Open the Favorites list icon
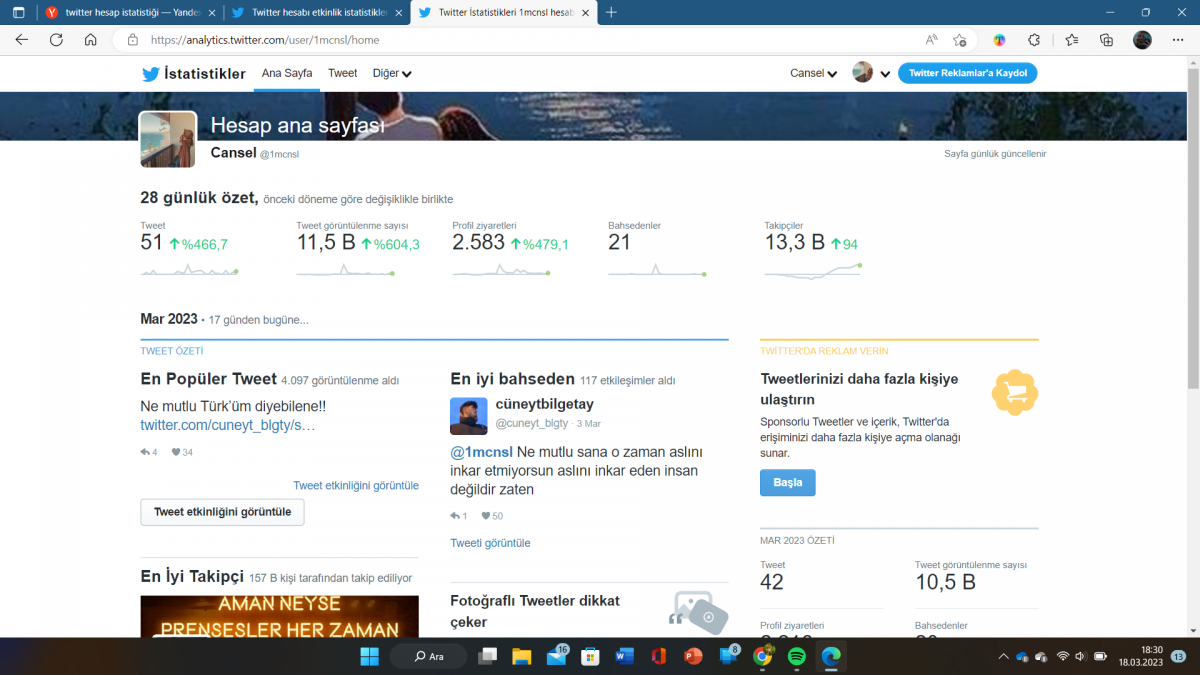 (x=1072, y=40)
